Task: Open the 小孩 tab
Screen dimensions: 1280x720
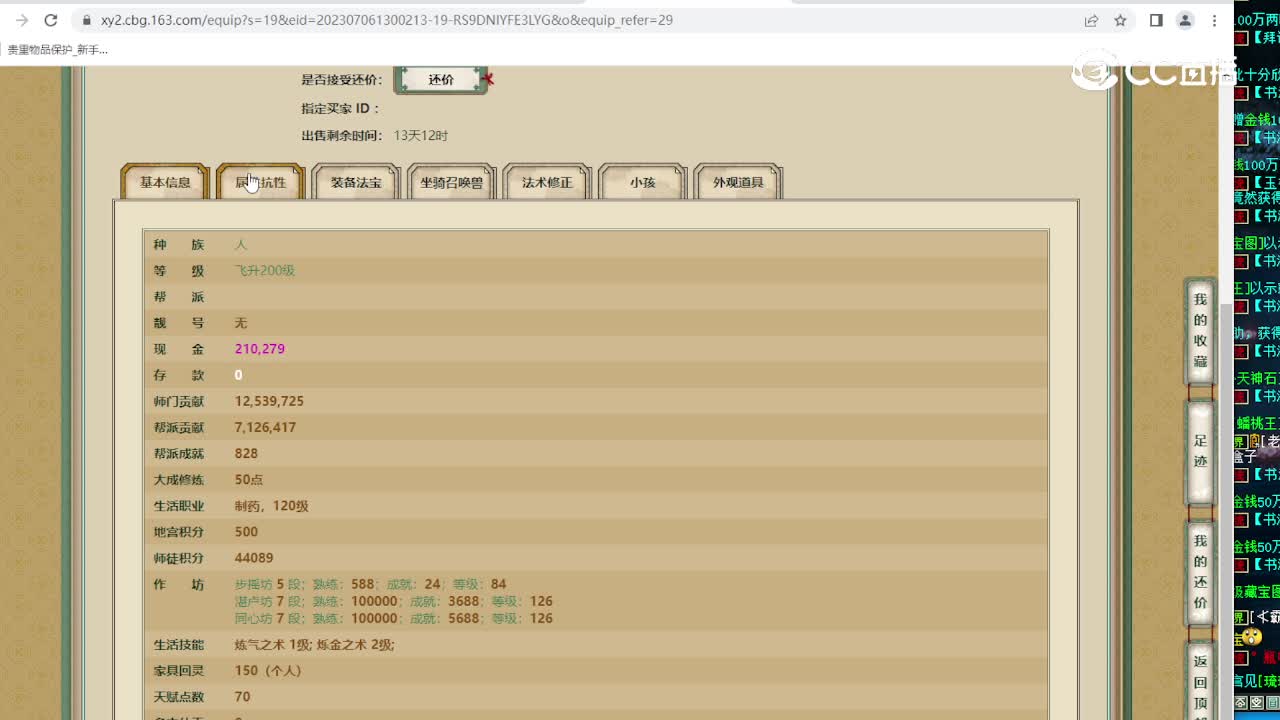Action: [x=642, y=183]
